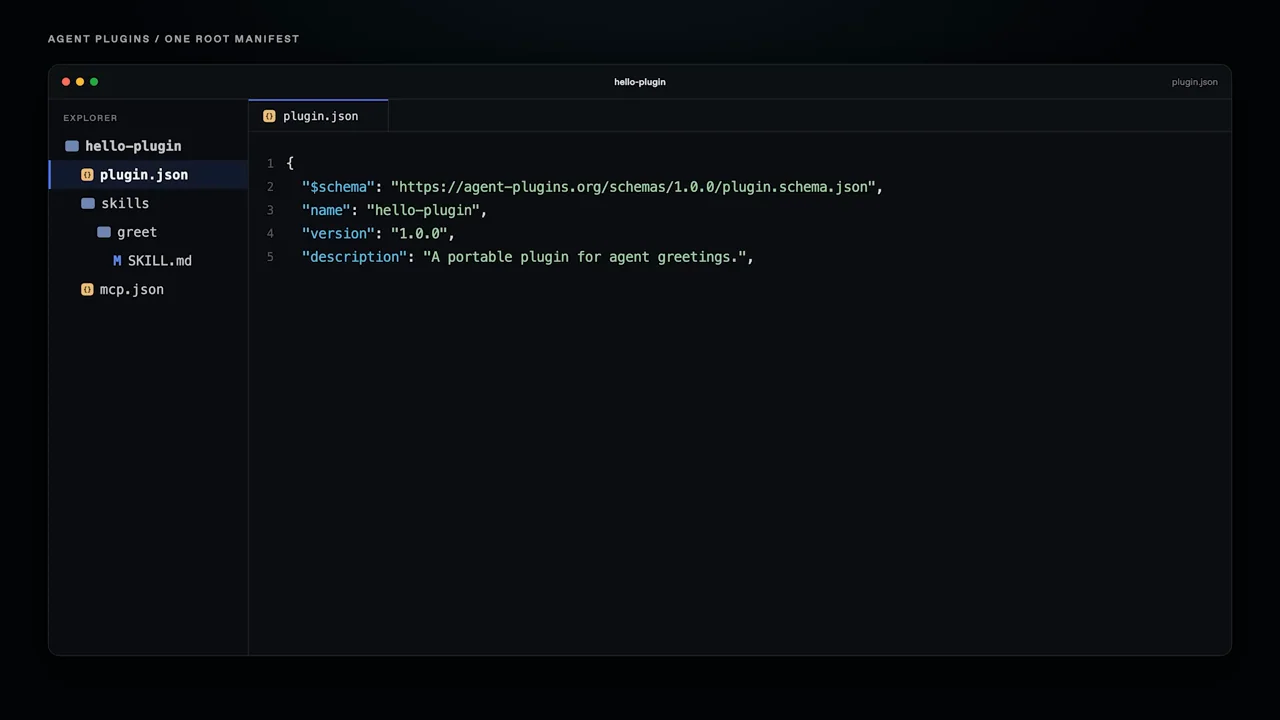Image resolution: width=1280 pixels, height=720 pixels.
Task: Click the plugin.json label at title bar right
Action: tap(1194, 82)
